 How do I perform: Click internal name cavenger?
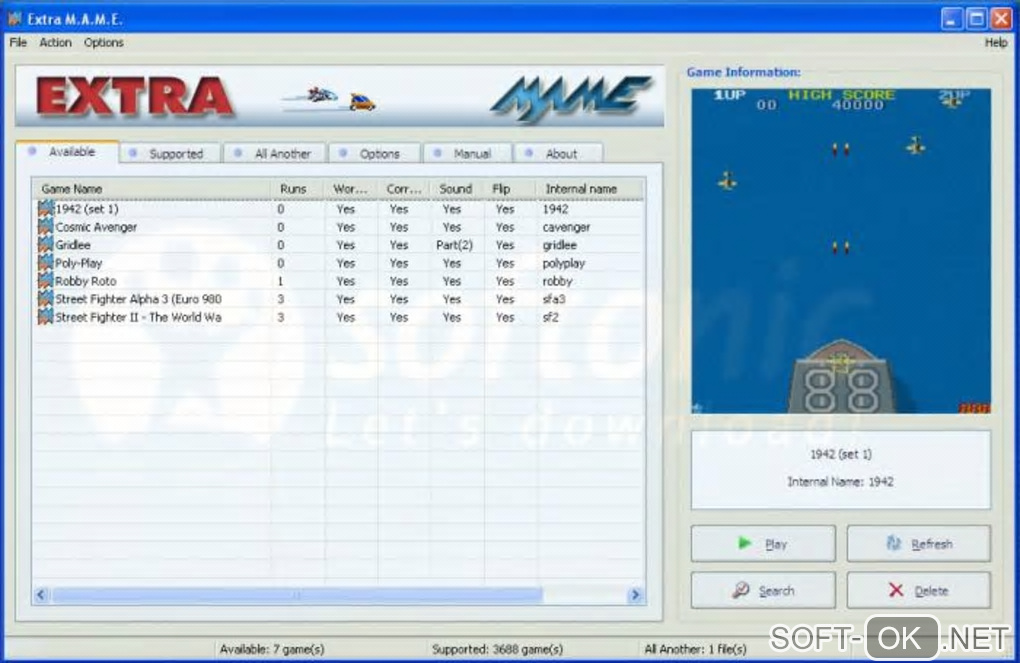[x=566, y=227]
